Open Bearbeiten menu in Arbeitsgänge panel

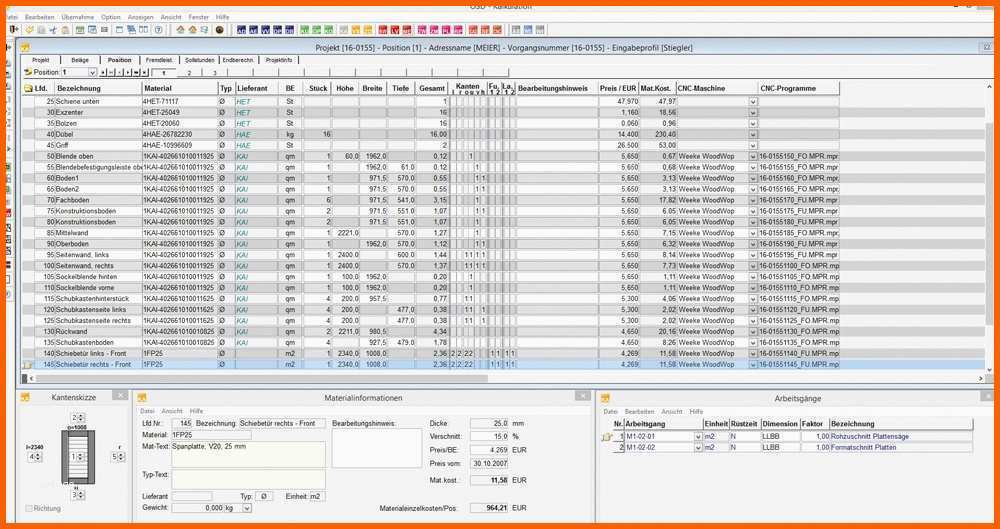(640, 412)
